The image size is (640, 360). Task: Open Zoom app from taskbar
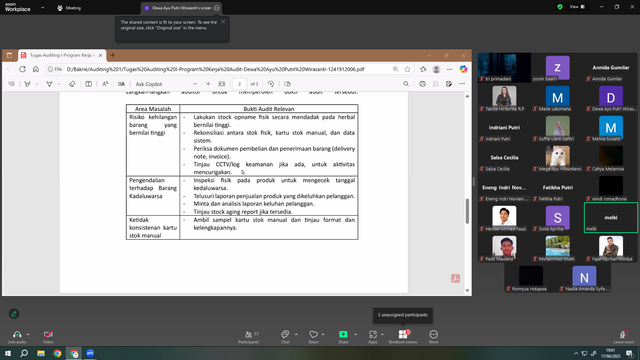coord(90,353)
